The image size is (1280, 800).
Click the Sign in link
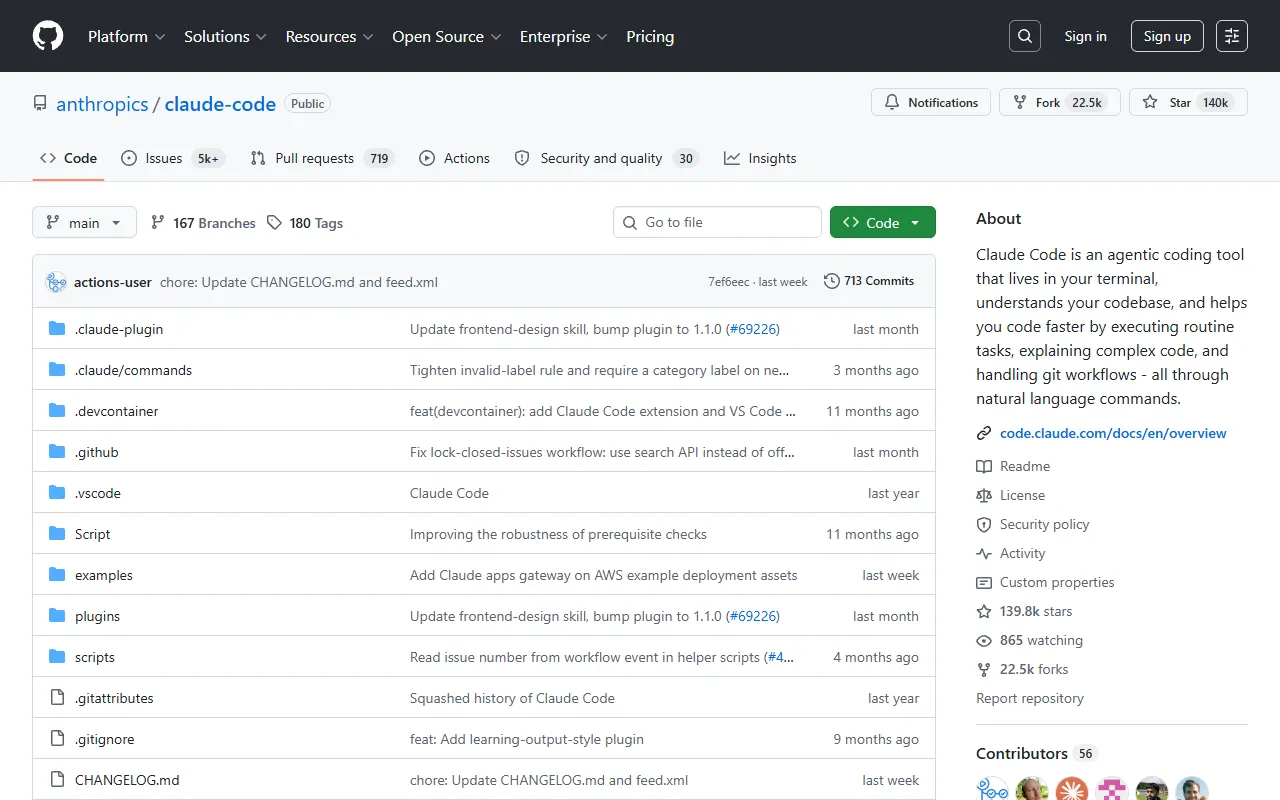(1085, 36)
